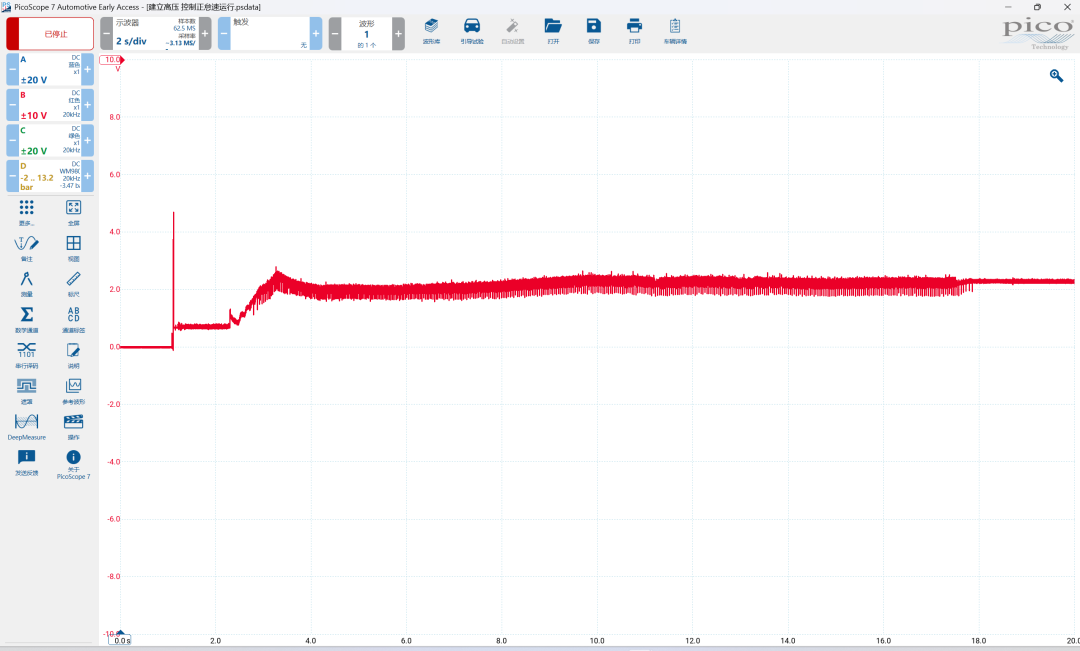The height and width of the screenshot is (651, 1080).
Task: Decrease Channel A range with minus button
Action: coord(12,70)
